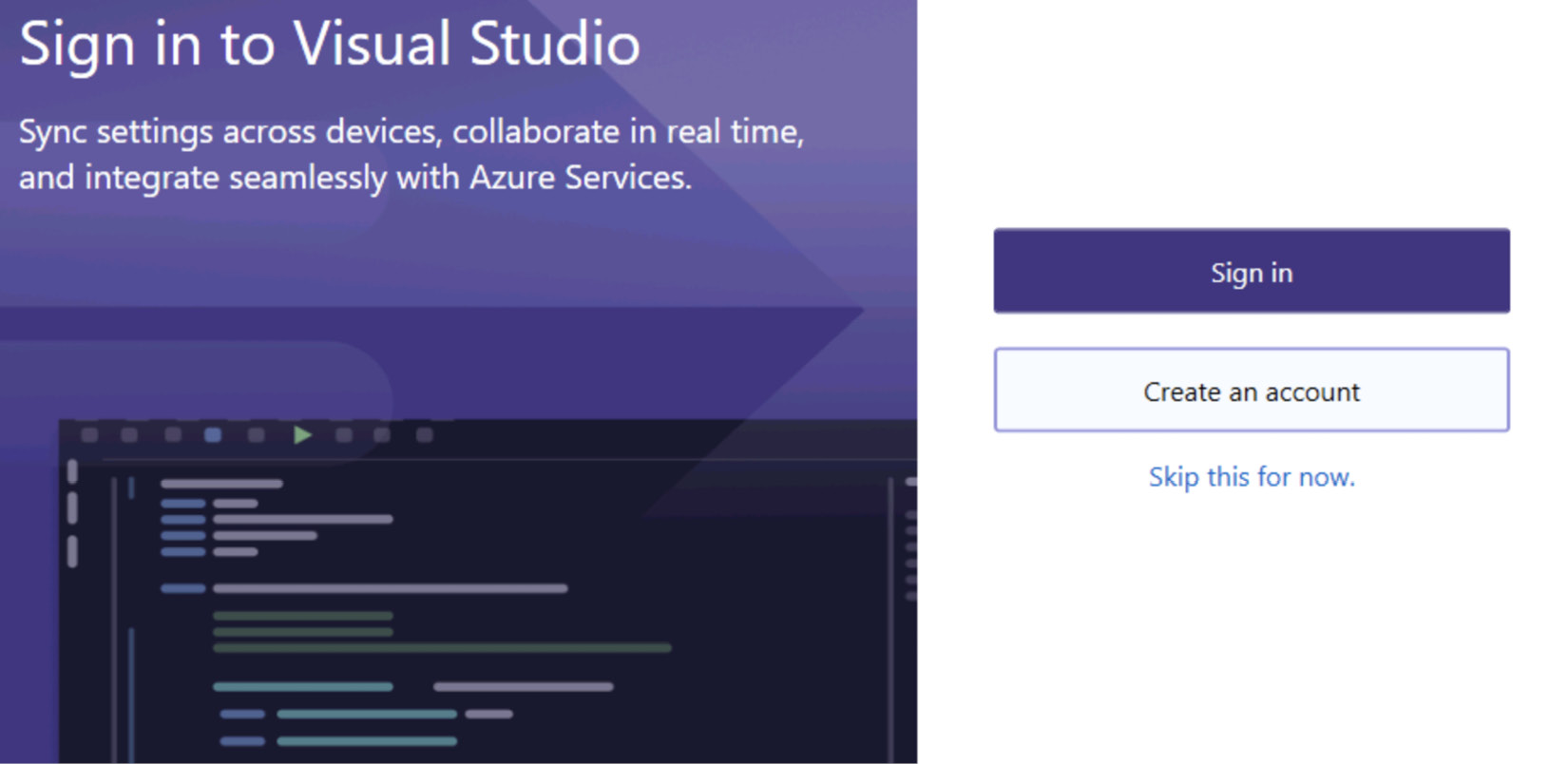1568x764 pixels.
Task: Choose Create an account
Action: click(x=1252, y=391)
